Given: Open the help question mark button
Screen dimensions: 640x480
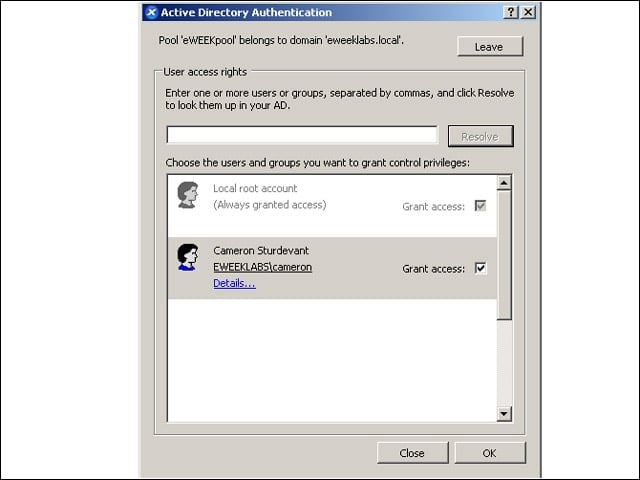Looking at the screenshot, I should coord(511,12).
